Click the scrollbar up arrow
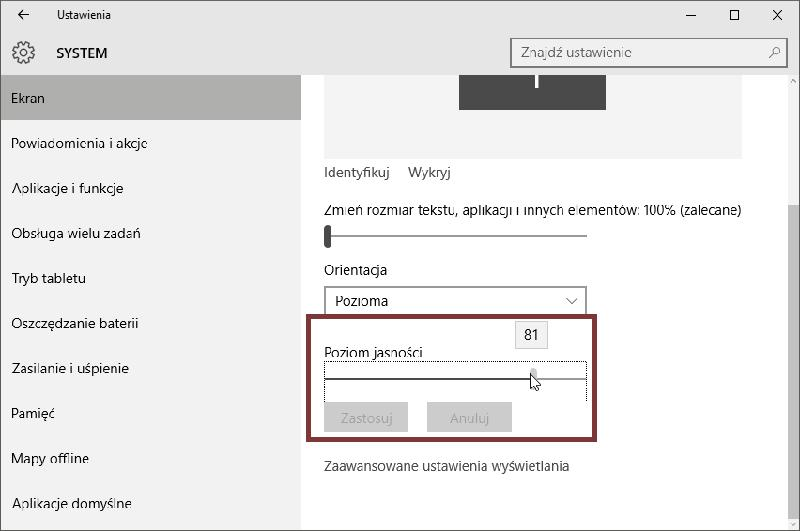Screen dimensions: 800x531 (x=793, y=81)
